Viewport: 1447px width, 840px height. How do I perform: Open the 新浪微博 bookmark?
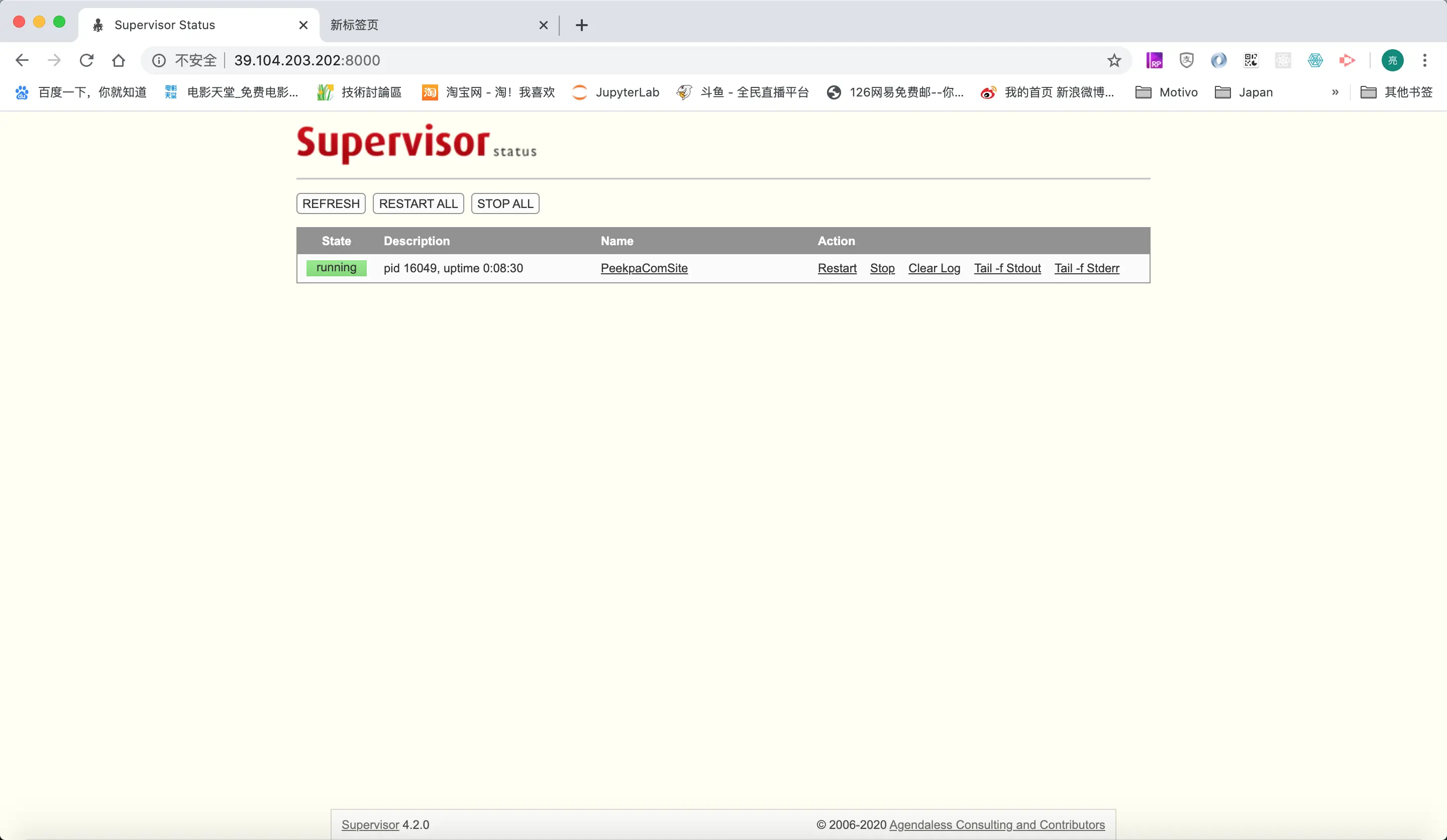coord(1048,92)
